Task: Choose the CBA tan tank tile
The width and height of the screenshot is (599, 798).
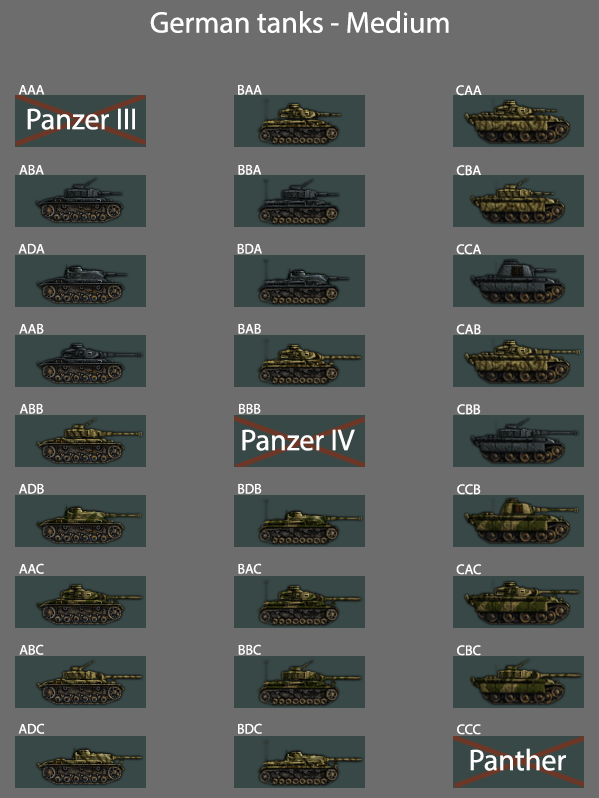Action: (518, 201)
